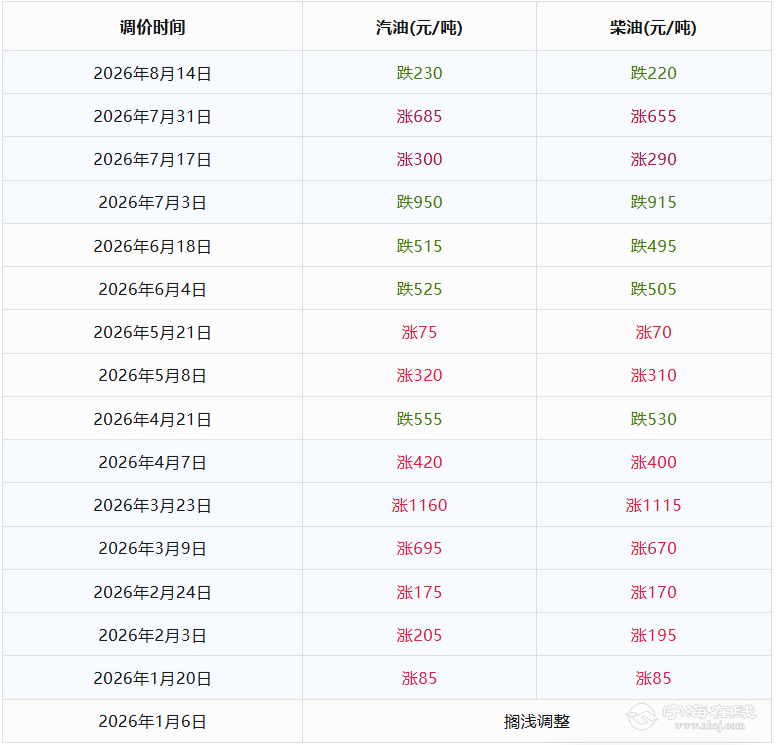
Task: Select the date 2026年4月21日
Action: point(152,419)
